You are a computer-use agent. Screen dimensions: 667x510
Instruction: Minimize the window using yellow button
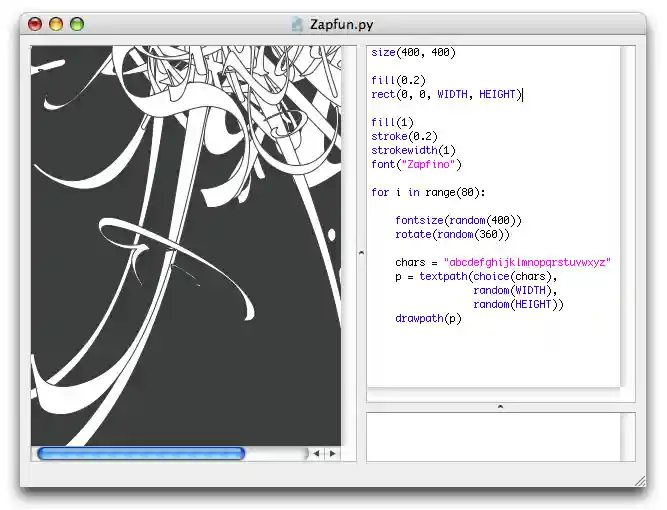pos(56,24)
